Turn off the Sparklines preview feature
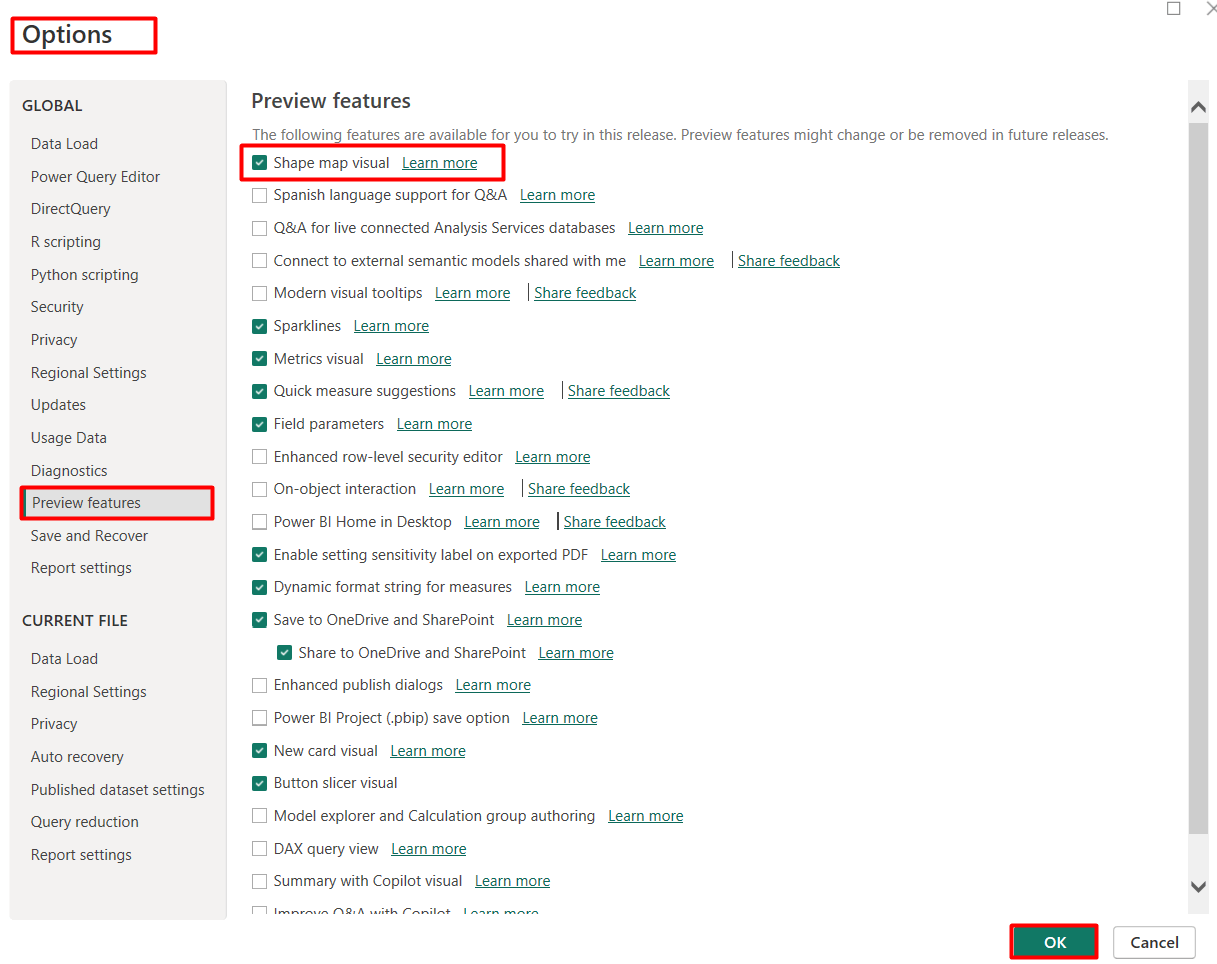 [259, 325]
